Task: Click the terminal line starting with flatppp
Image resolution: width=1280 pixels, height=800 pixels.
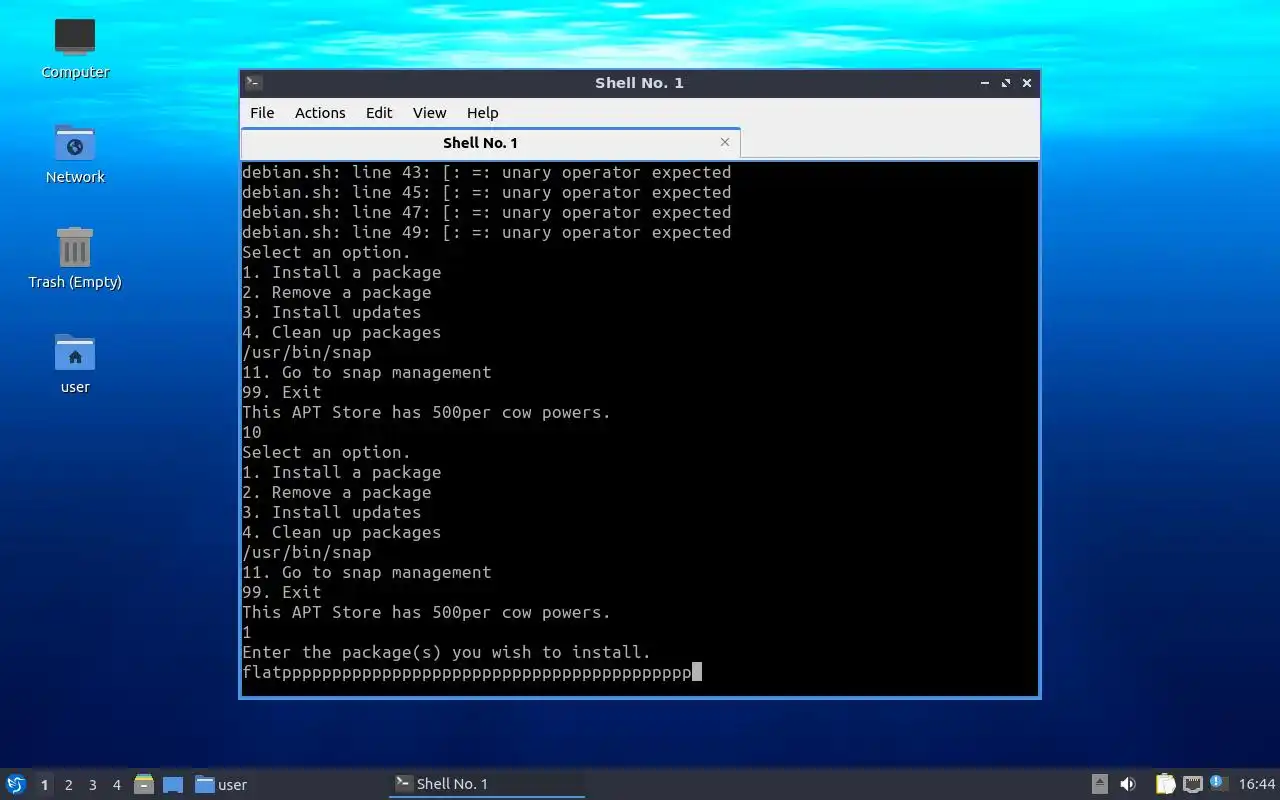Action: pyautogui.click(x=472, y=672)
